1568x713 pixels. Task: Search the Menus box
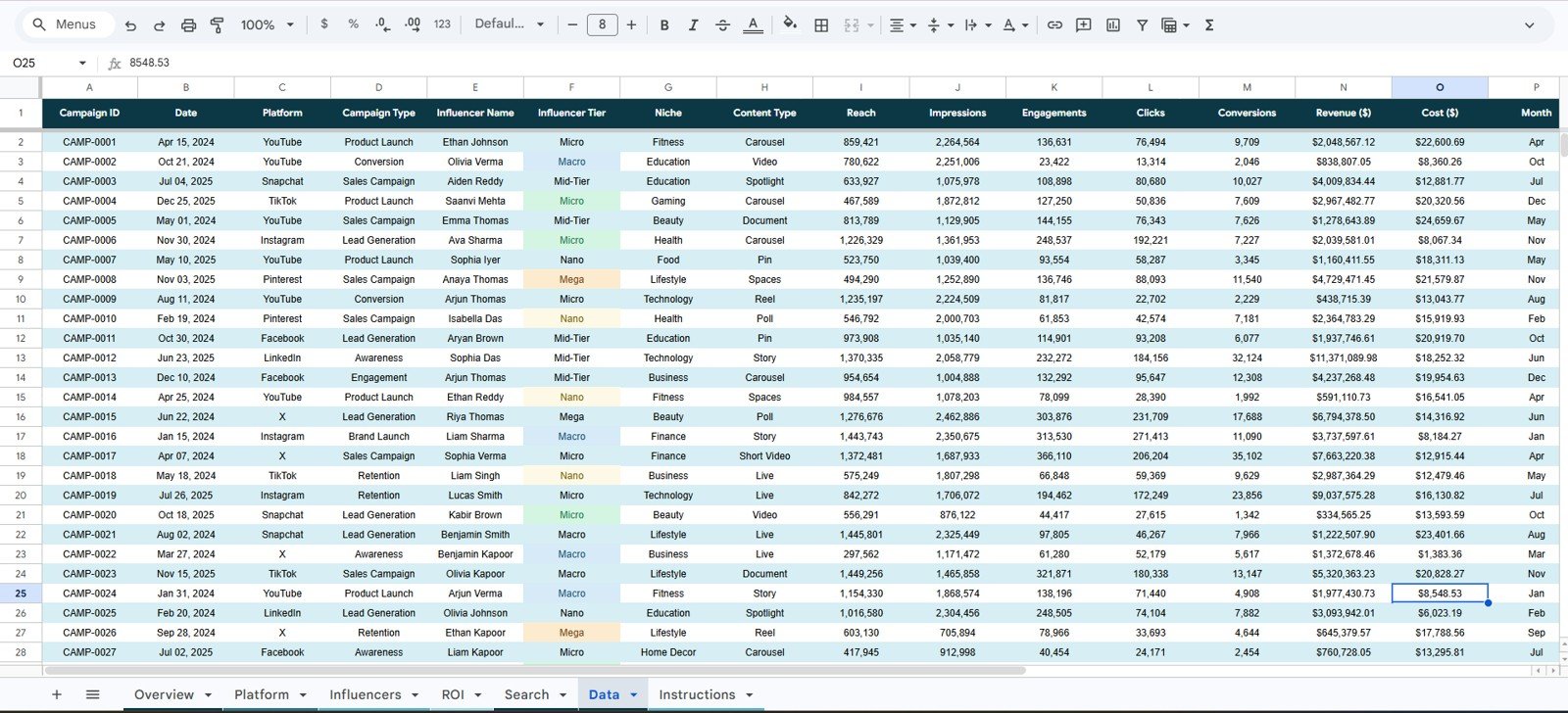point(67,24)
